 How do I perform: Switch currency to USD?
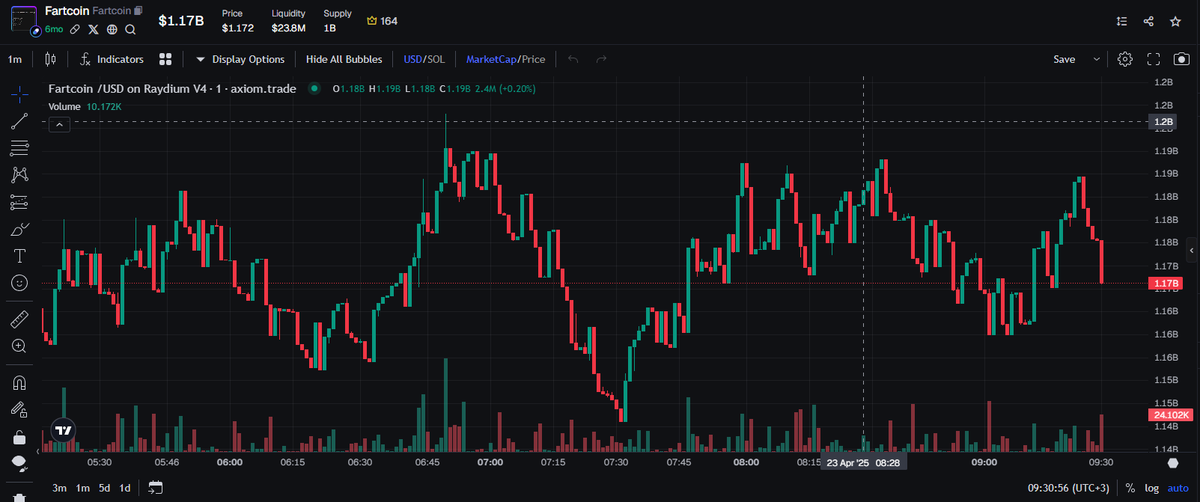click(x=413, y=59)
